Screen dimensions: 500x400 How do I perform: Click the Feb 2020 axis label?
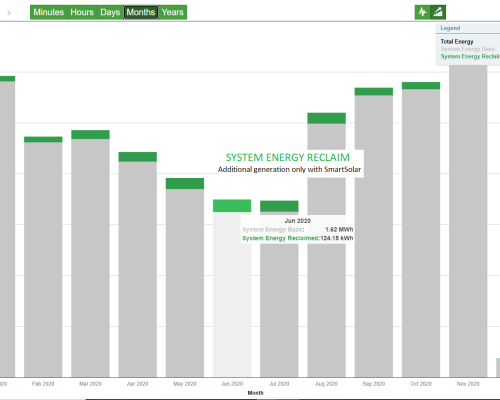pos(43,384)
